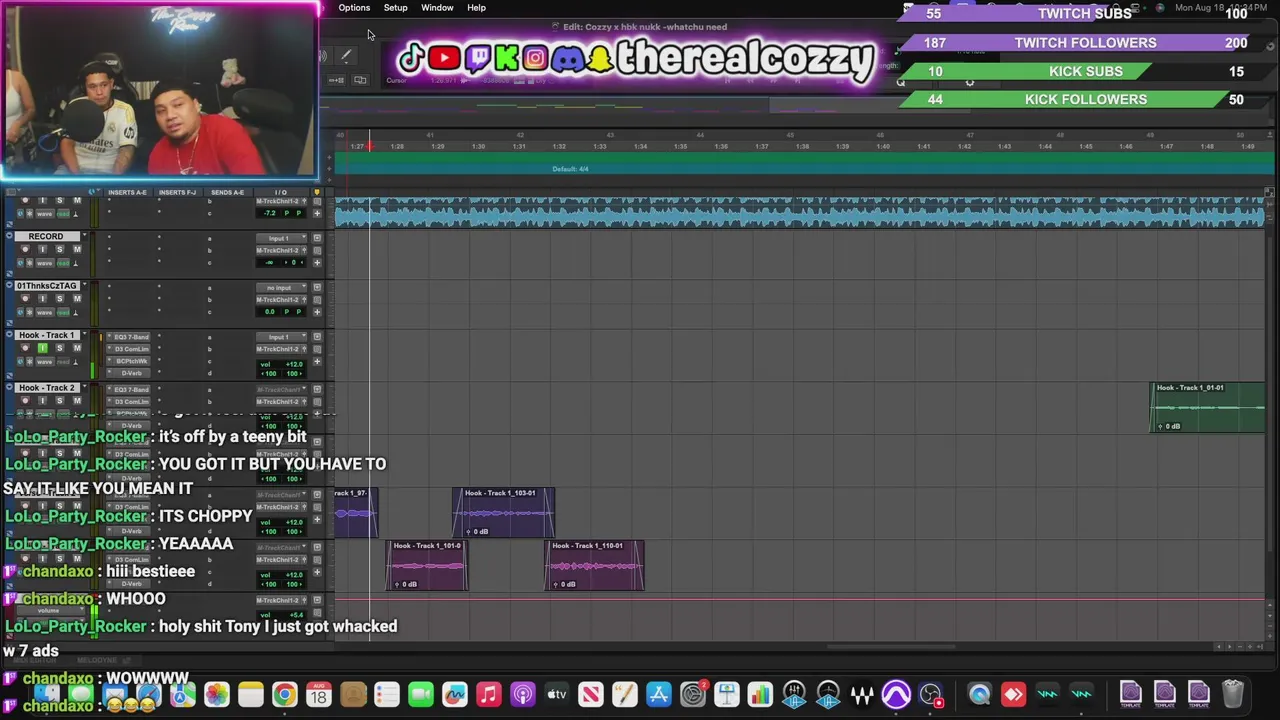The height and width of the screenshot is (720, 1280).
Task: Select the RECORD track name
Action: pos(46,236)
